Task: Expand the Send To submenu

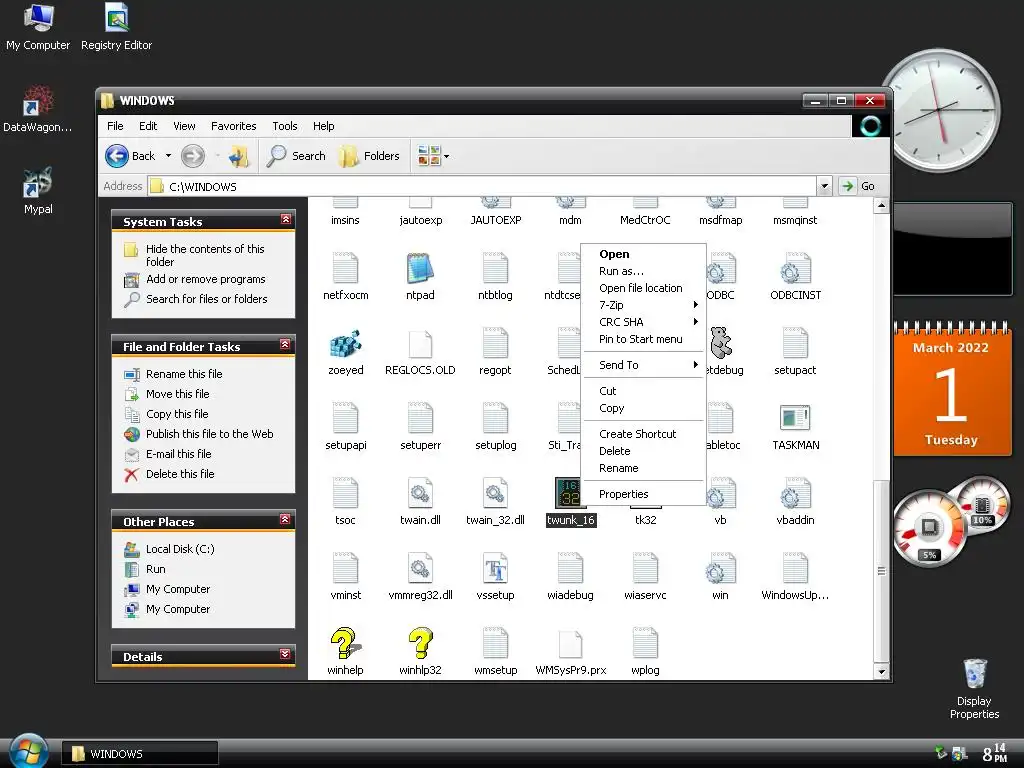Action: tap(643, 365)
